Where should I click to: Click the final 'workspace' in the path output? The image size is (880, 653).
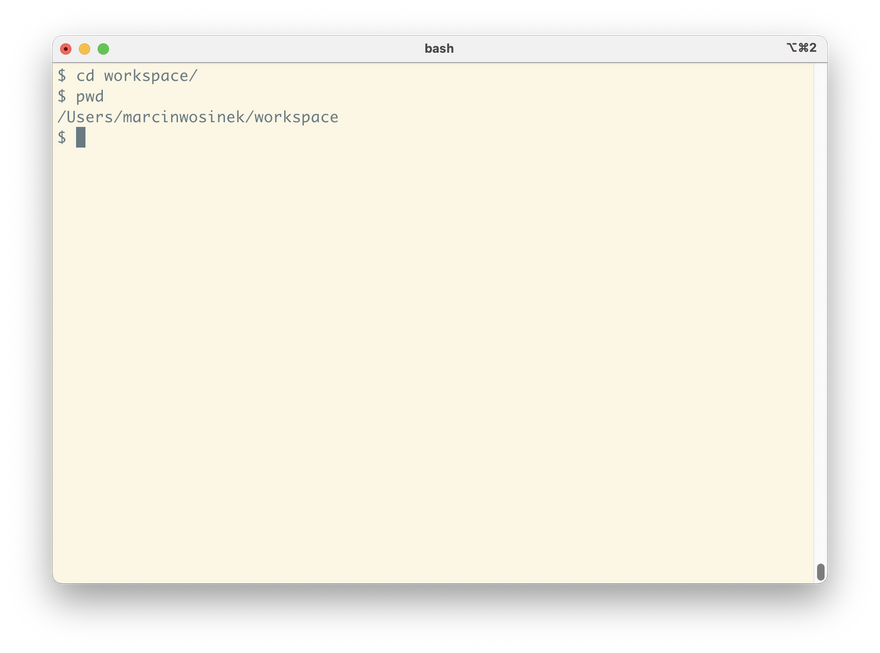click(x=297, y=117)
